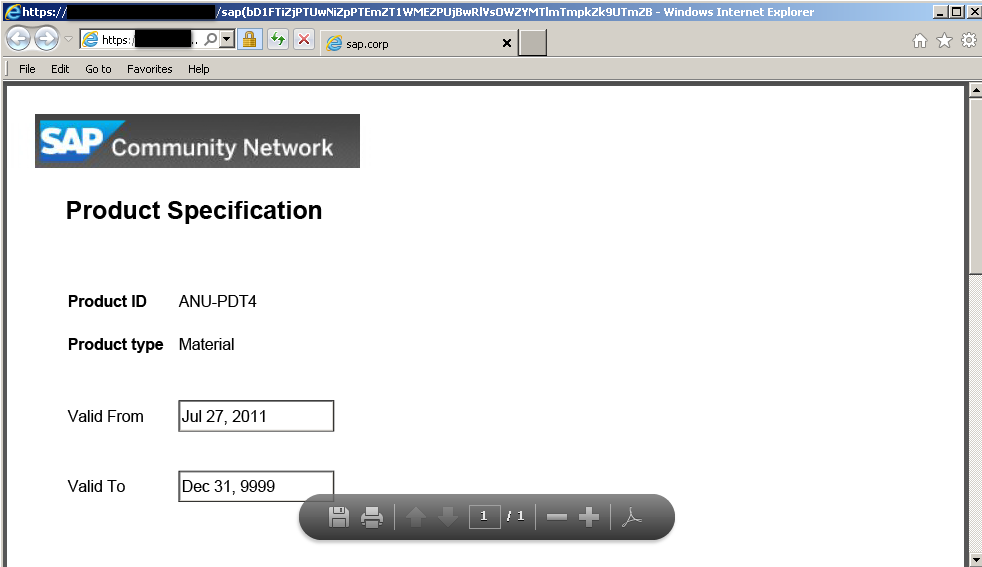Open the Favorites menu
This screenshot has height=567, width=982.
(x=150, y=69)
